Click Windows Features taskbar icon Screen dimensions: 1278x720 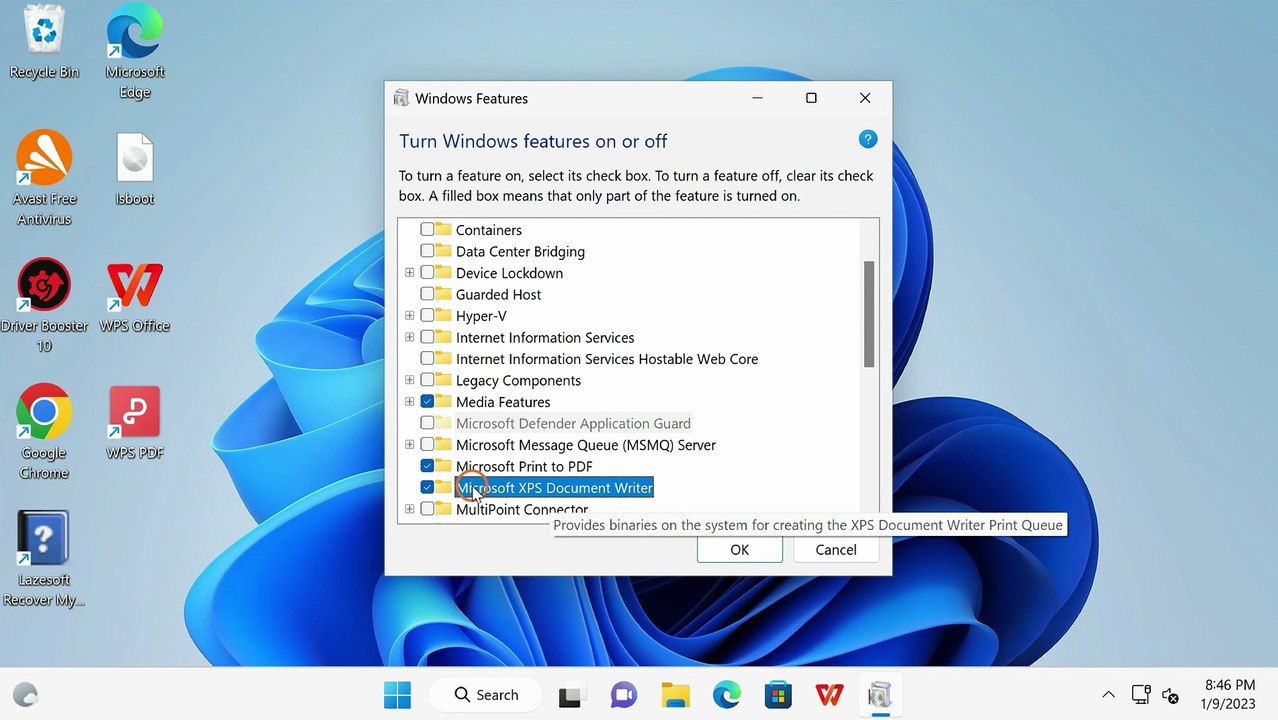point(880,695)
